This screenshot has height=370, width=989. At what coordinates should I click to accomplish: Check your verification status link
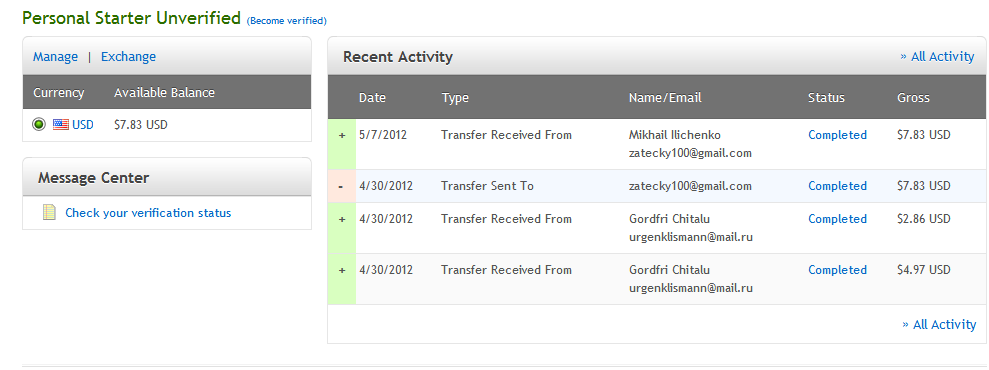click(x=148, y=213)
